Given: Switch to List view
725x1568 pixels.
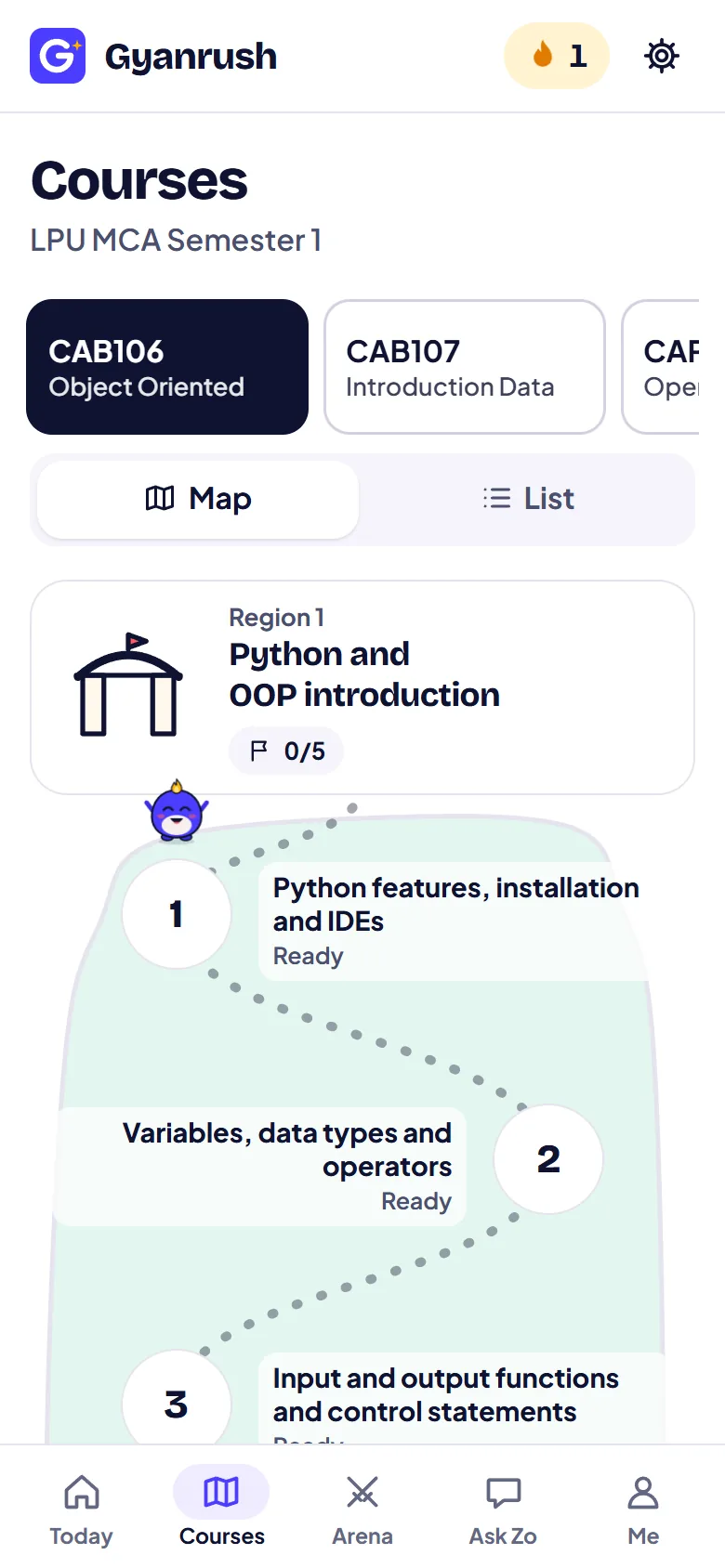Looking at the screenshot, I should (x=528, y=499).
